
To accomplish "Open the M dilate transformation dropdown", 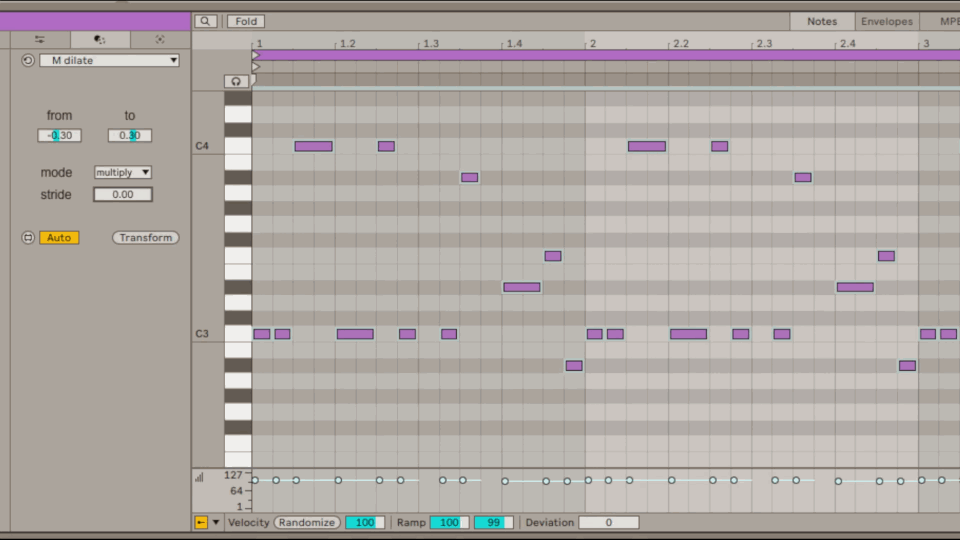I will 109,60.
